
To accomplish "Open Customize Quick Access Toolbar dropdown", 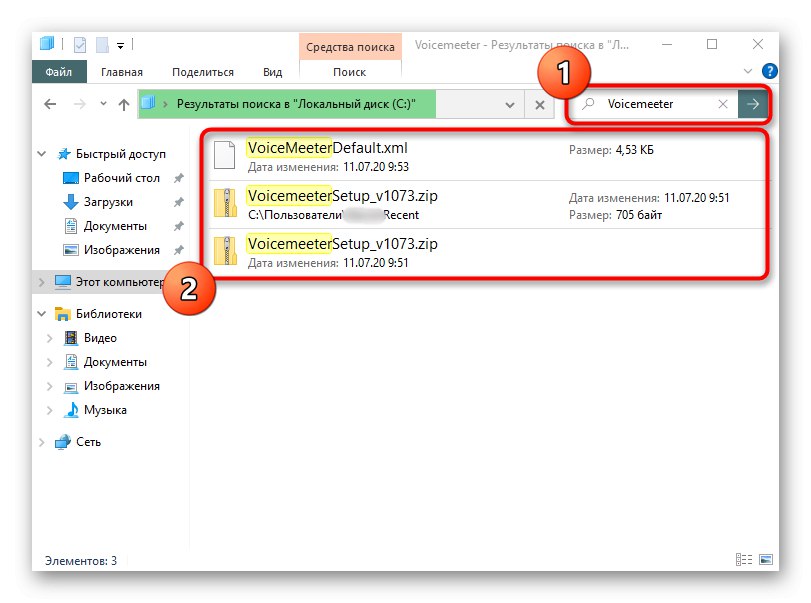I will click(120, 46).
